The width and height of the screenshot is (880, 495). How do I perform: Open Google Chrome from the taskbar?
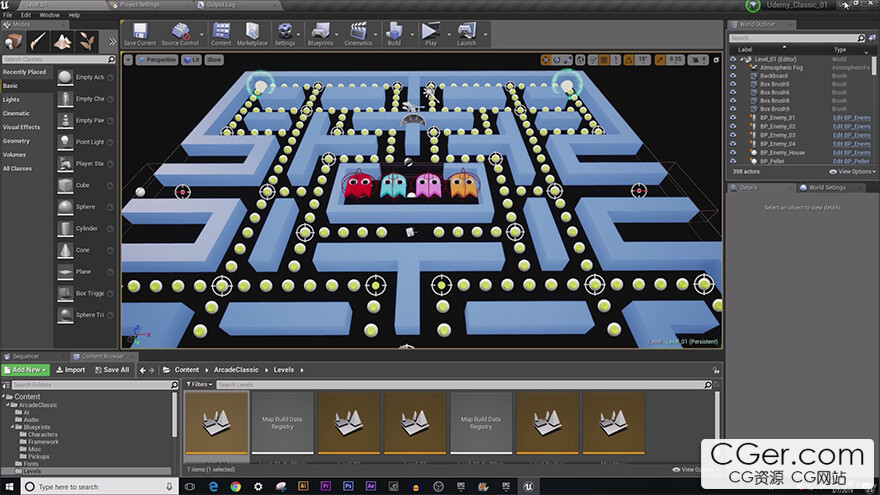pyautogui.click(x=236, y=487)
